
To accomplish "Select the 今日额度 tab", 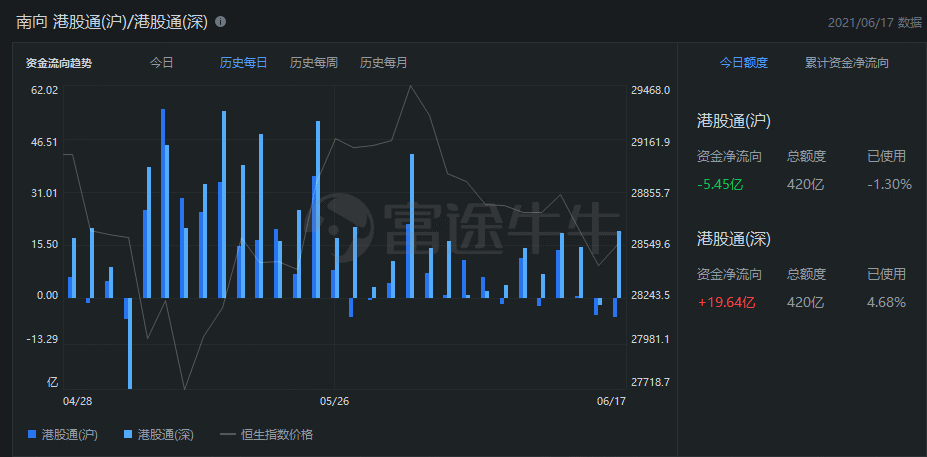I will (743, 63).
